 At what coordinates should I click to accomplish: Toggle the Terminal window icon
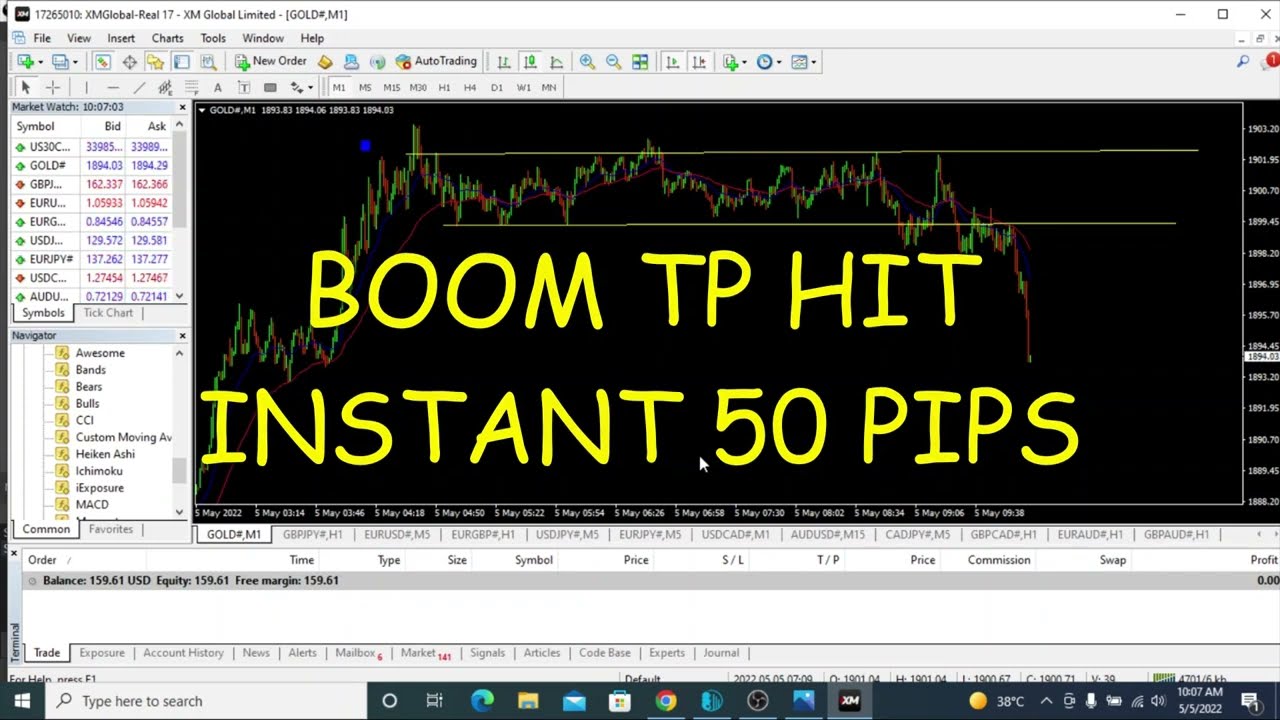click(x=181, y=62)
